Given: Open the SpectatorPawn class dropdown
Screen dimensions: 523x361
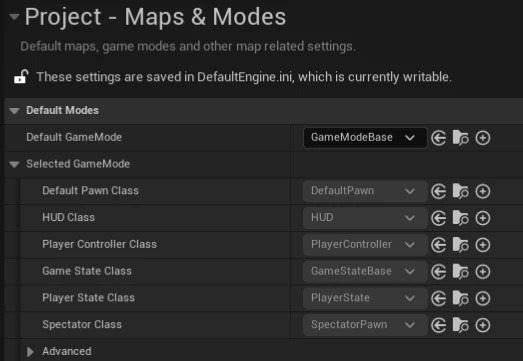Looking at the screenshot, I should (x=365, y=325).
